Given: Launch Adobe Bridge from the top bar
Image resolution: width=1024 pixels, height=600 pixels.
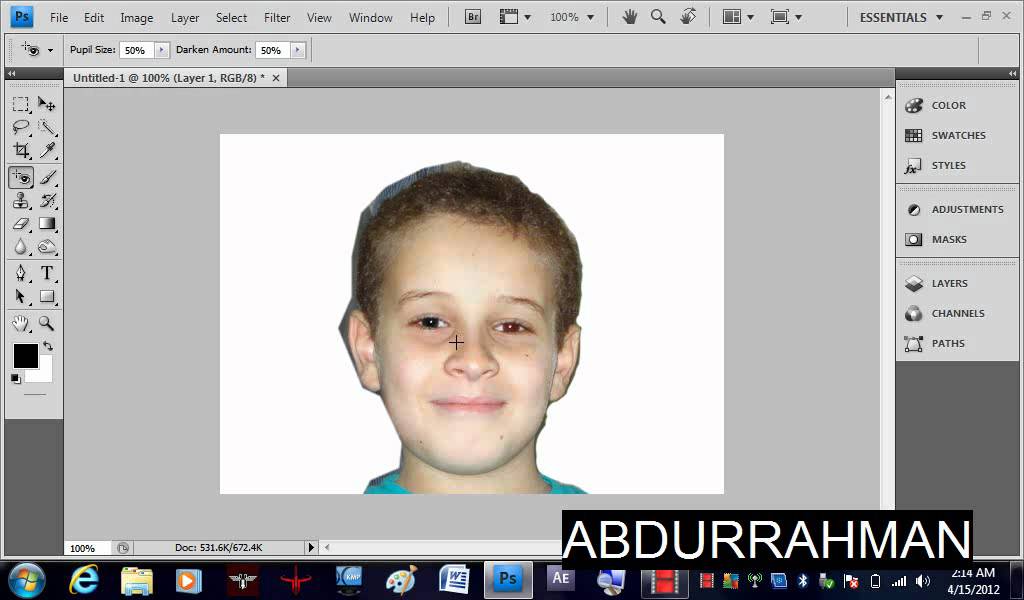Looking at the screenshot, I should tap(473, 18).
